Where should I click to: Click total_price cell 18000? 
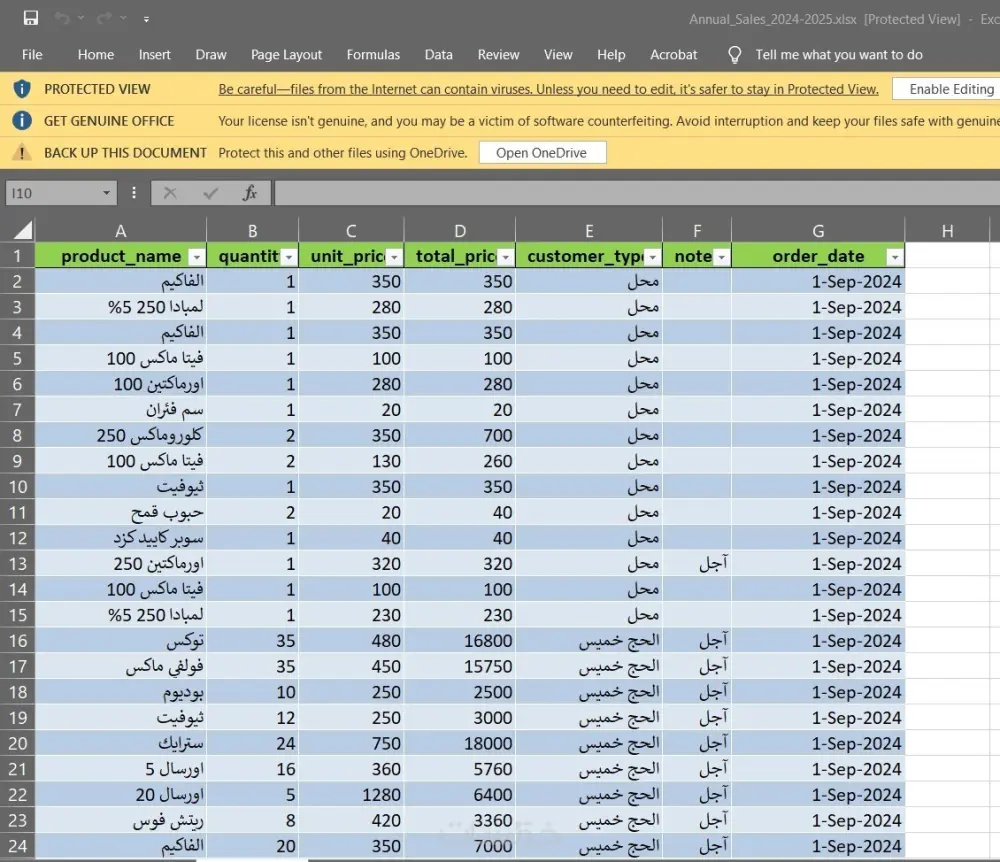click(x=460, y=743)
